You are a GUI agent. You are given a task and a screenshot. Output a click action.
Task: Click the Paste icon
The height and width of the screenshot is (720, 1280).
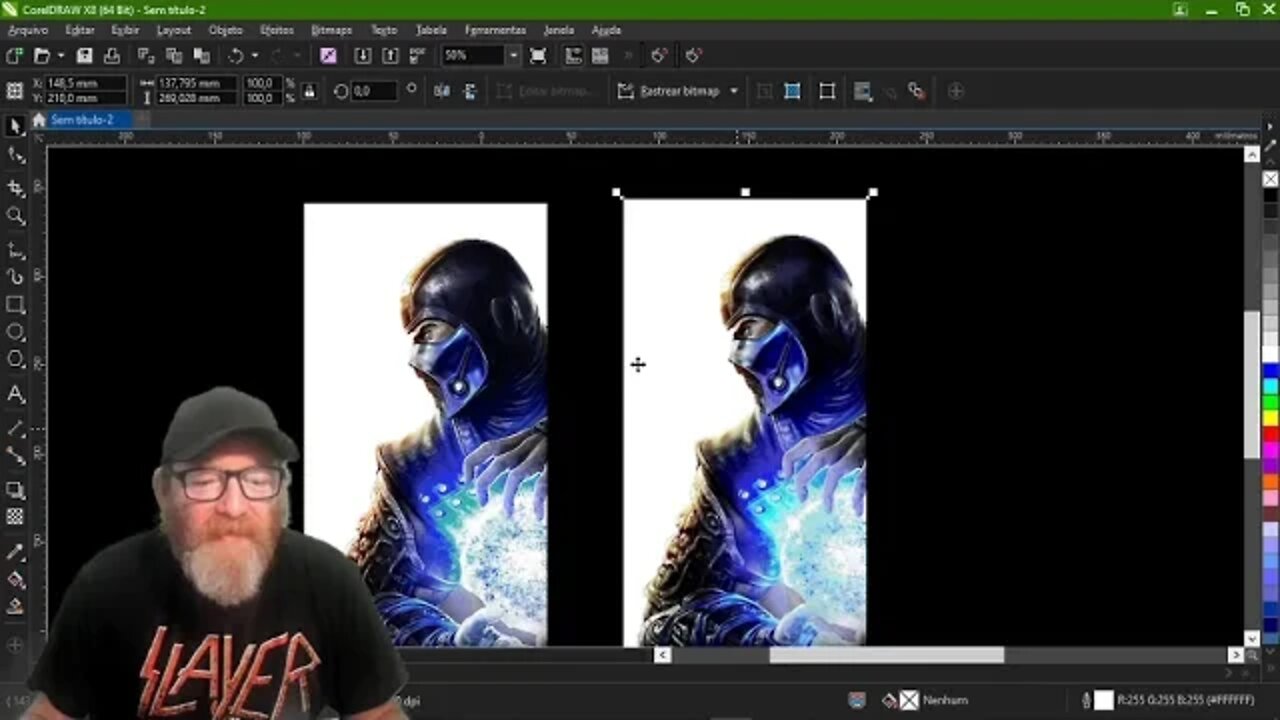click(x=202, y=56)
